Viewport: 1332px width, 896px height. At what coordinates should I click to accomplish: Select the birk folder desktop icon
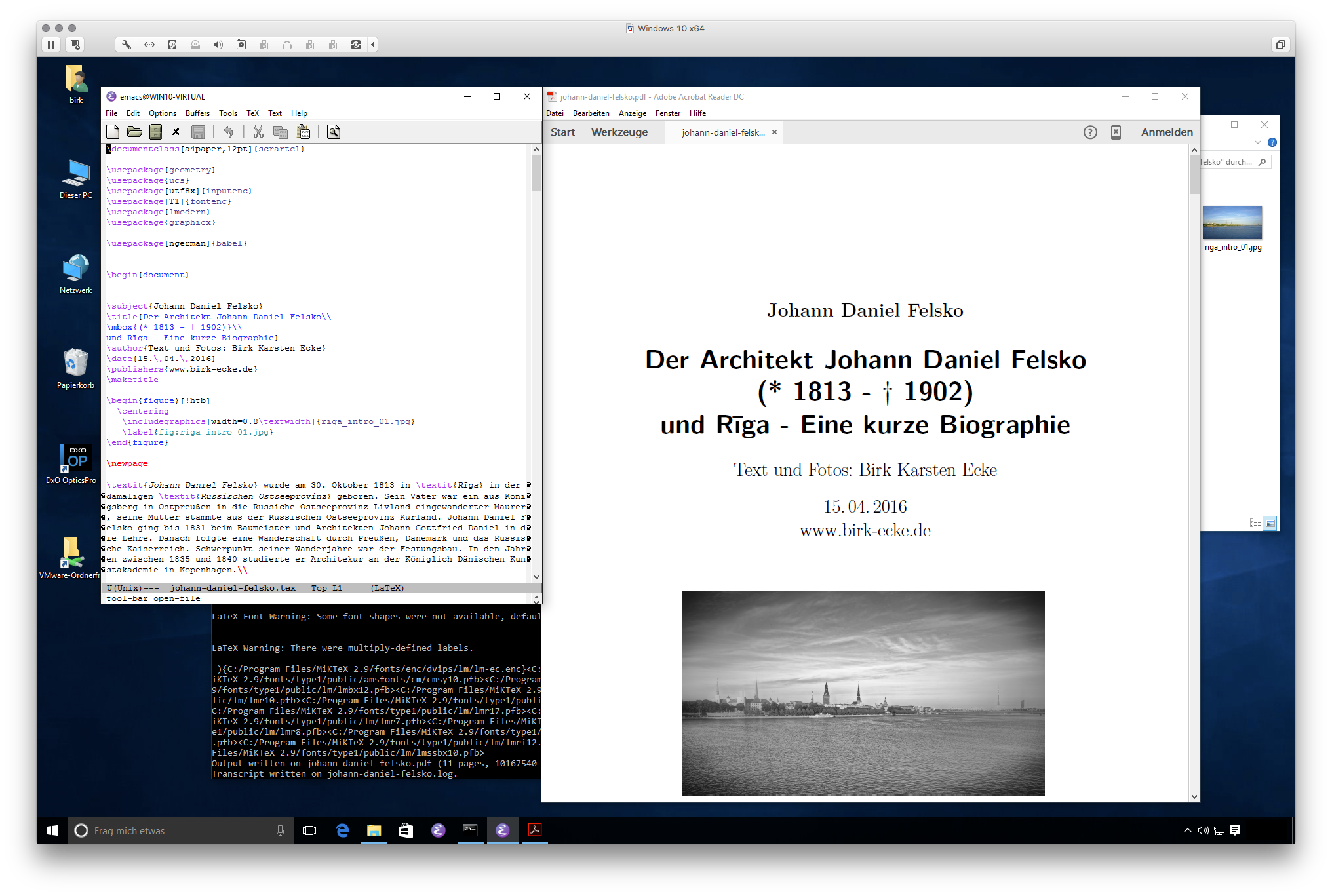click(76, 85)
